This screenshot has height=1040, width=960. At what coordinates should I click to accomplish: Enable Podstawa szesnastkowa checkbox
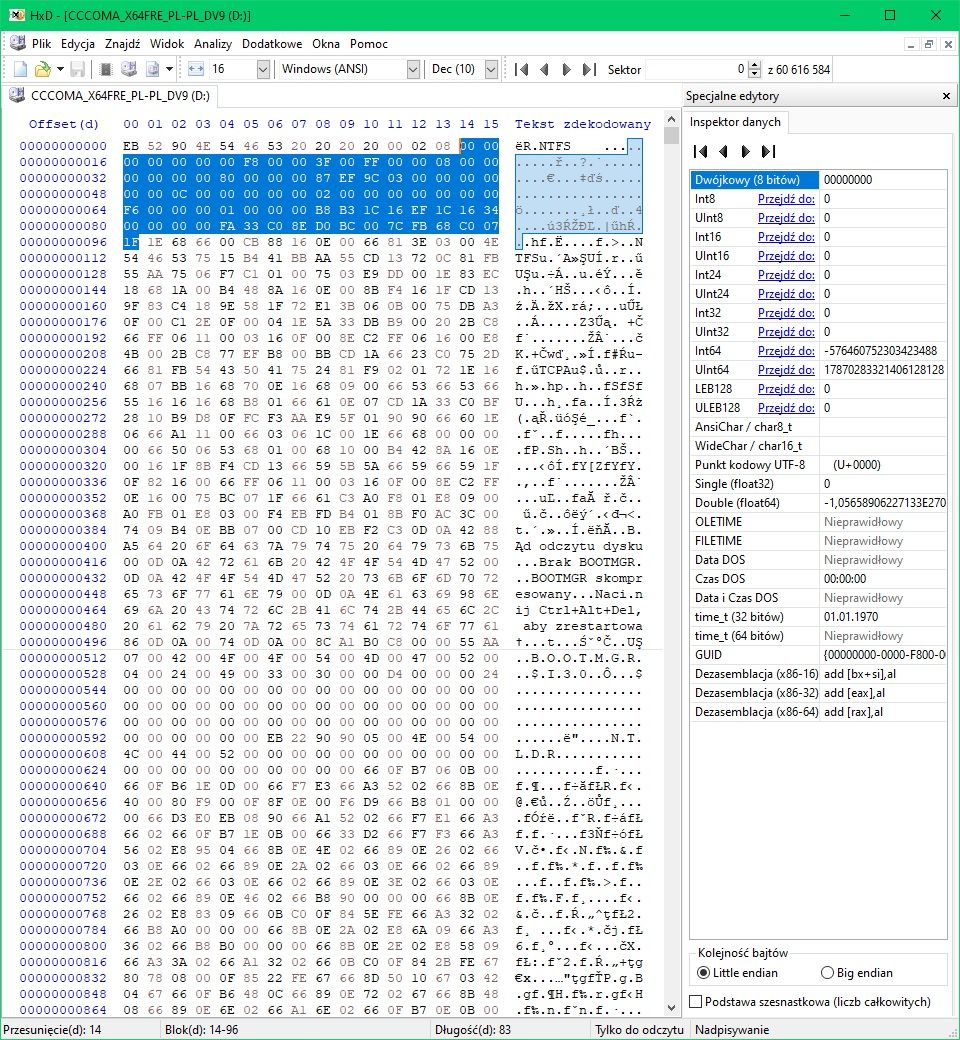point(810,1002)
